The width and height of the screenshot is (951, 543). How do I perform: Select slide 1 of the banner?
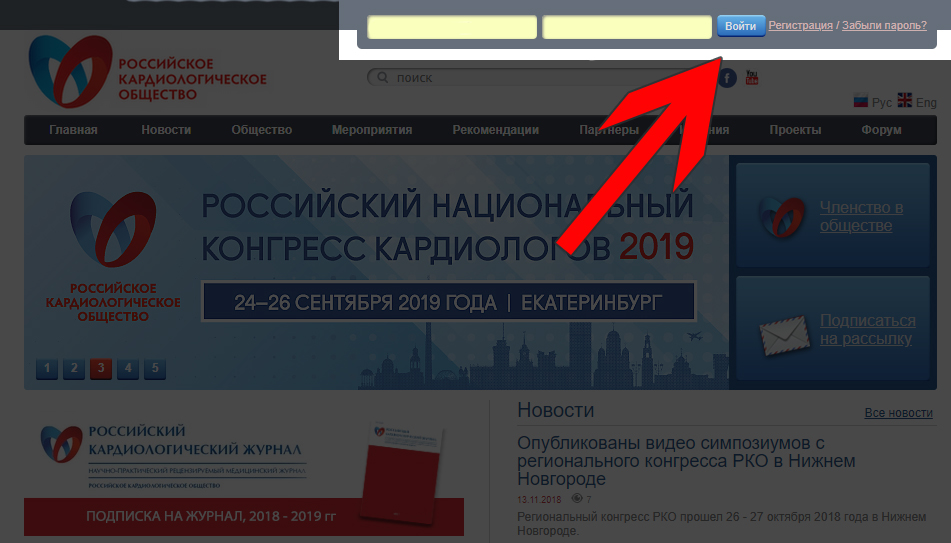click(x=47, y=368)
